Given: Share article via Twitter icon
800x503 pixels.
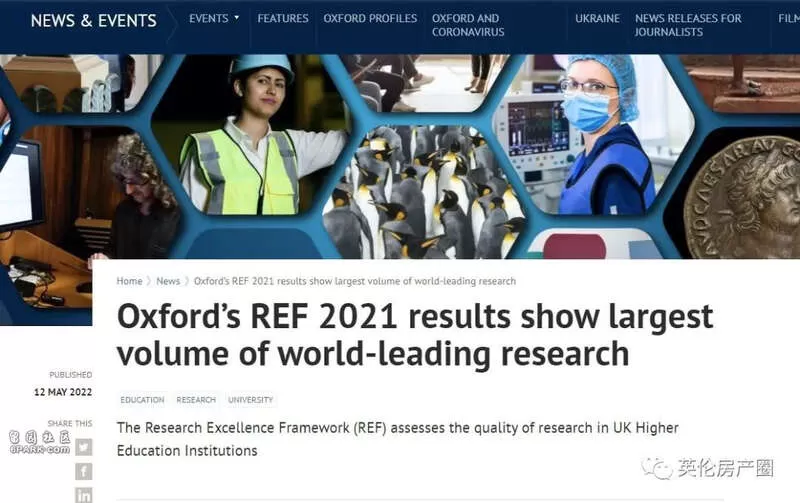Looking at the screenshot, I should click(84, 447).
